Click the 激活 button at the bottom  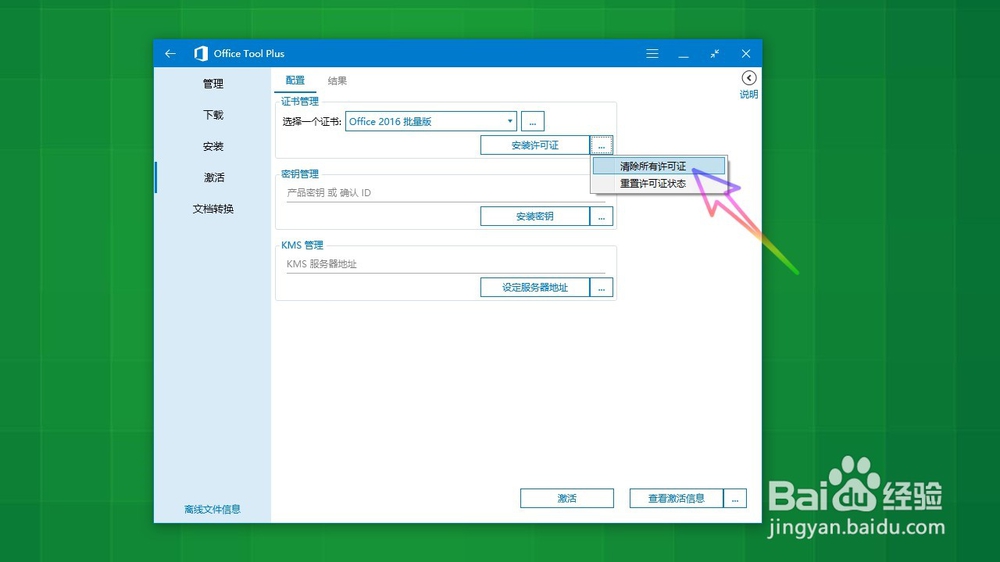(567, 498)
